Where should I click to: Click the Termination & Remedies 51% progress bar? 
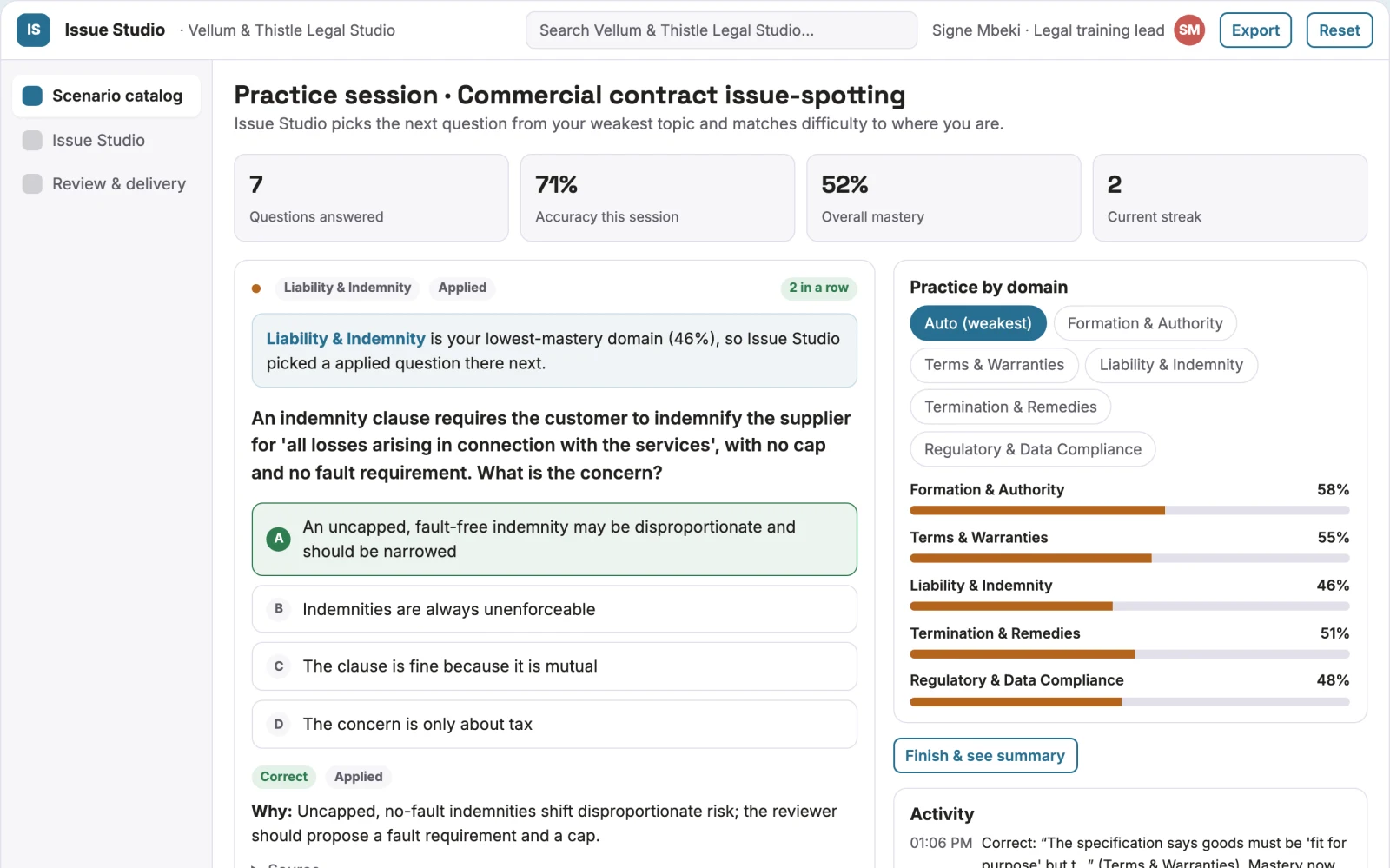click(x=1129, y=654)
